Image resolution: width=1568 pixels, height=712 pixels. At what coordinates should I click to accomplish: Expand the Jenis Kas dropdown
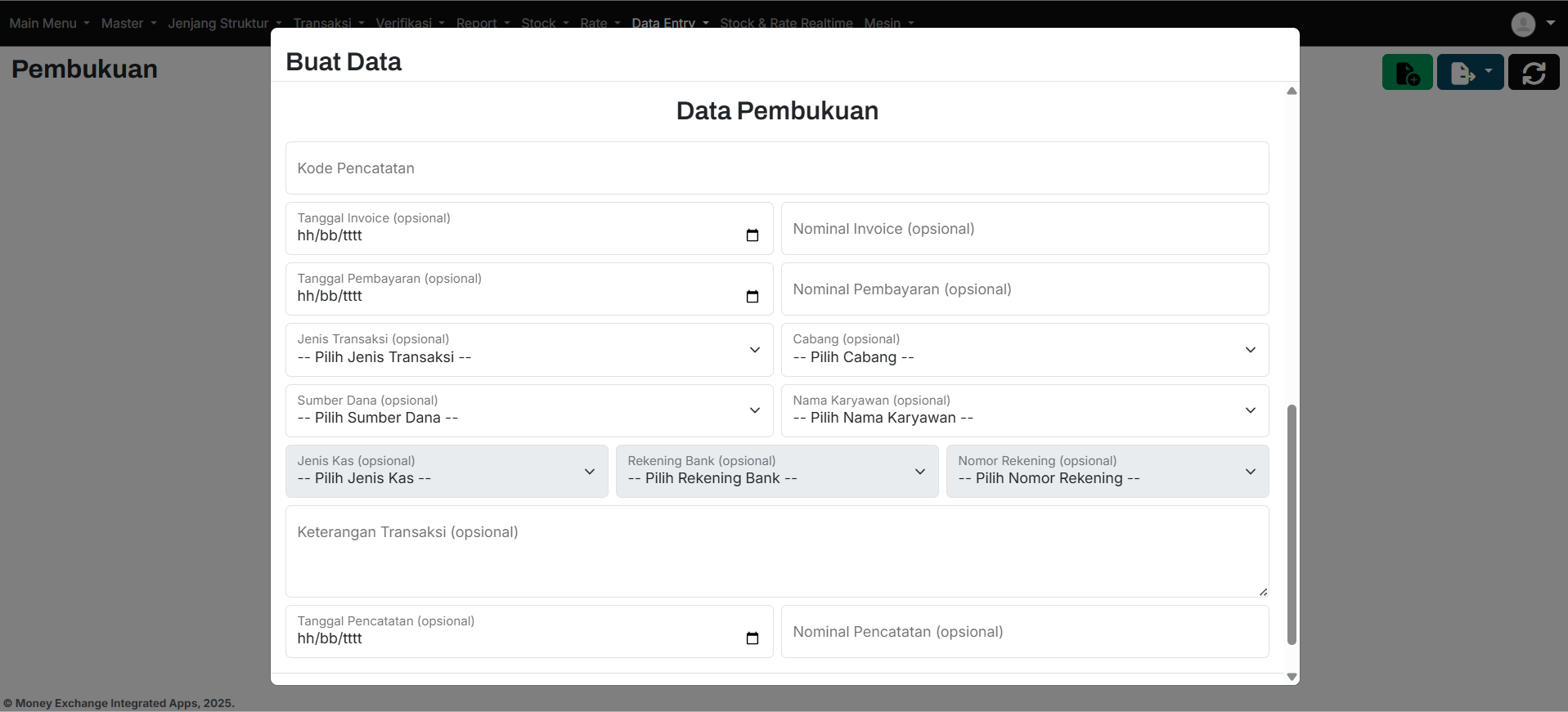[447, 471]
